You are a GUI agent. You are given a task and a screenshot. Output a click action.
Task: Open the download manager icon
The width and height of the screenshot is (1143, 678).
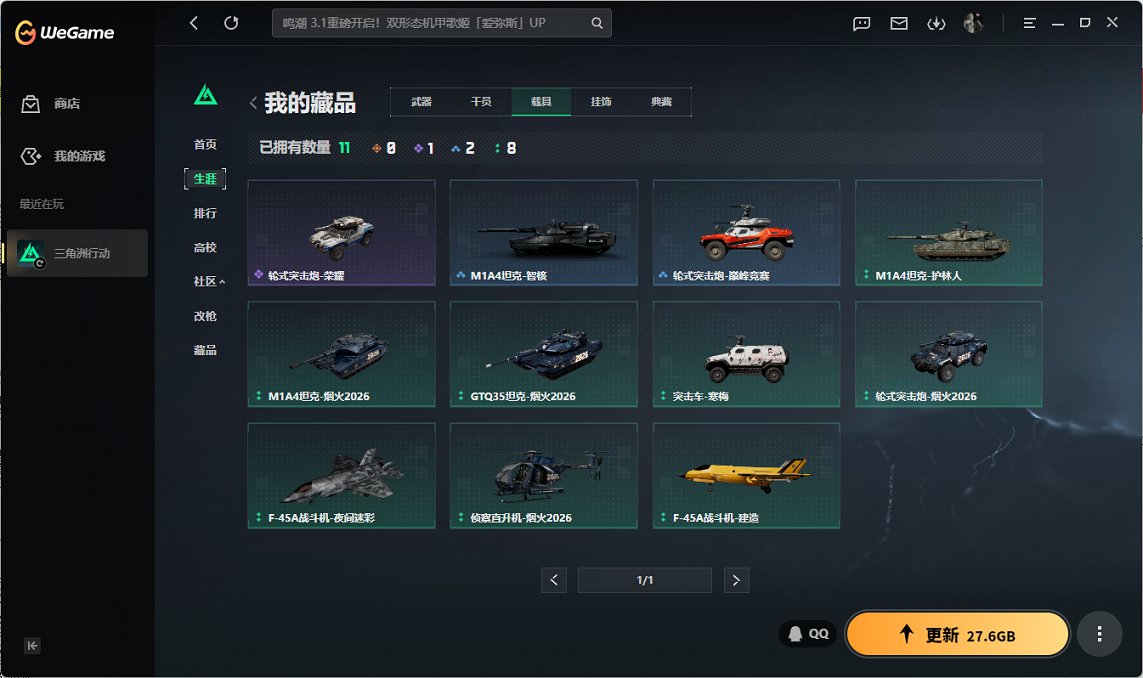[936, 23]
